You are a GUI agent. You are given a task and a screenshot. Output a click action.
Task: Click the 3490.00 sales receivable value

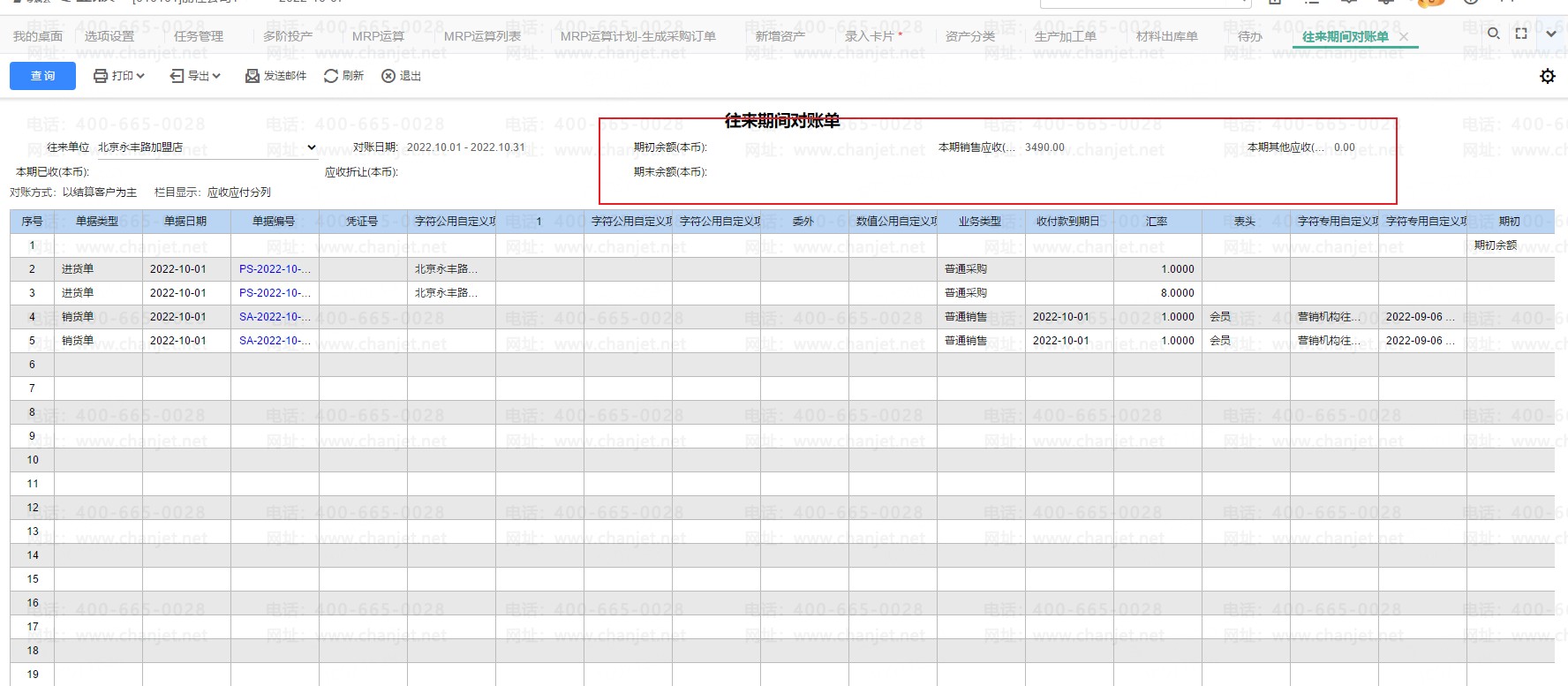(x=1044, y=147)
